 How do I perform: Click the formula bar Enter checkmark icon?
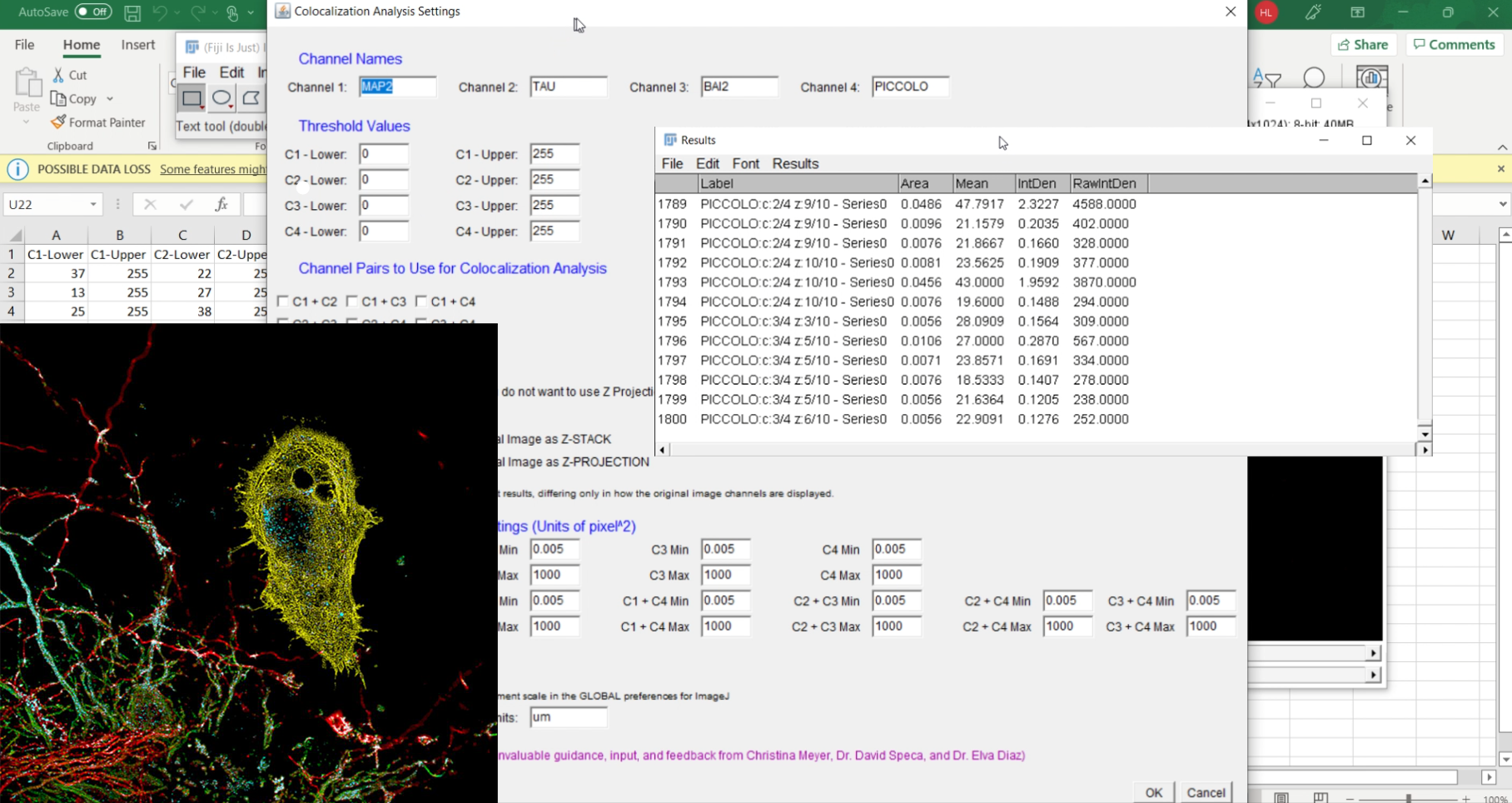pyautogui.click(x=186, y=204)
